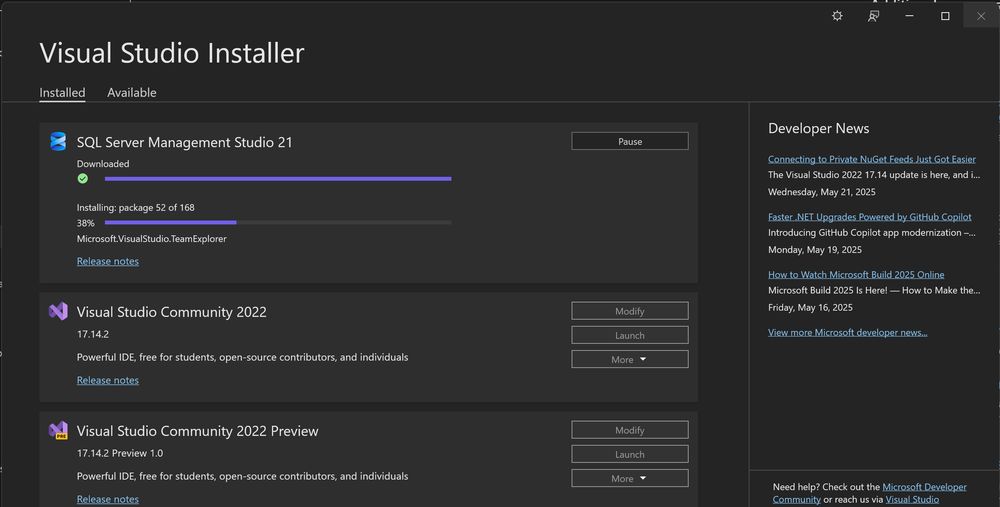View more Microsoft developer news

click(x=848, y=332)
